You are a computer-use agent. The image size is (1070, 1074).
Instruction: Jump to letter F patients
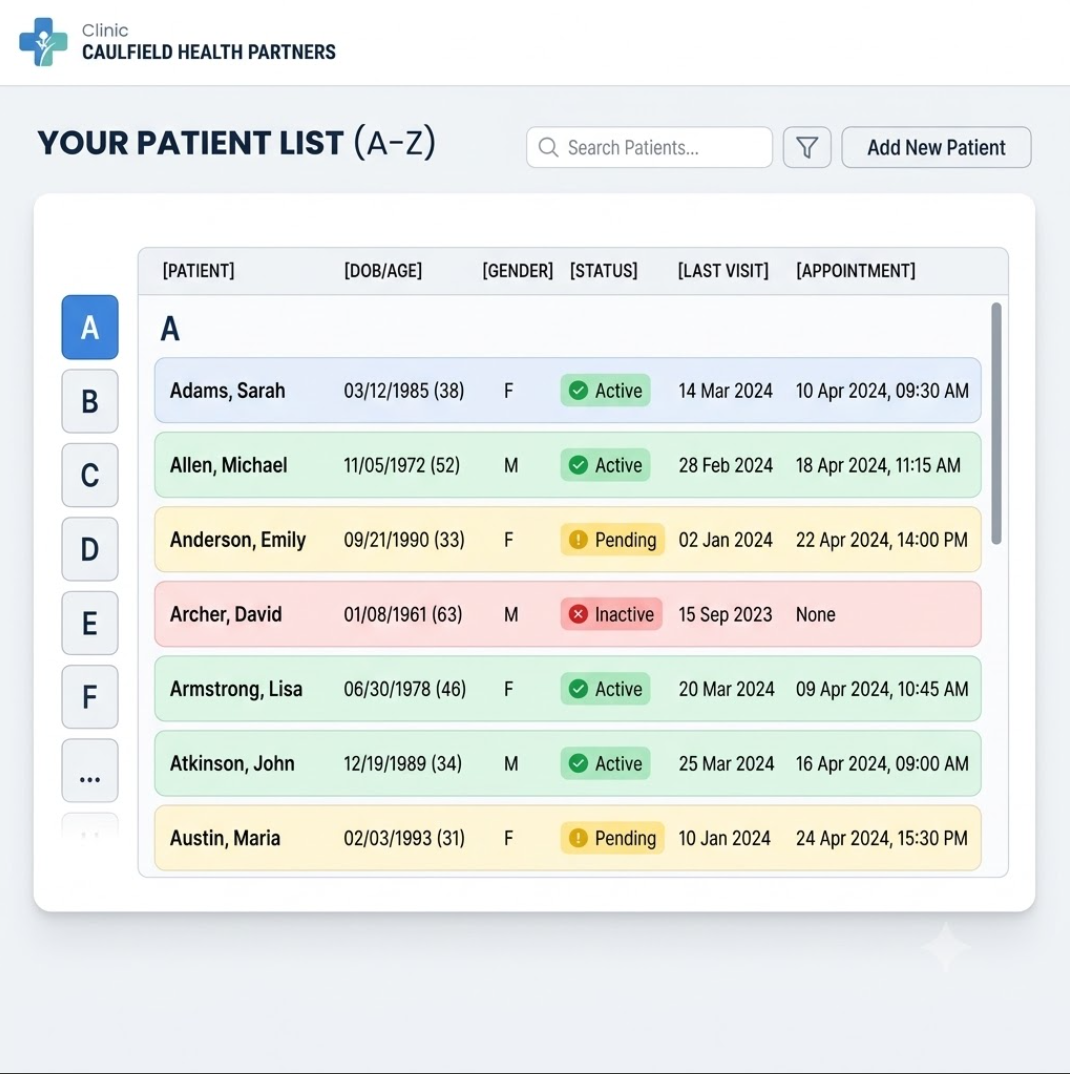[x=90, y=697]
